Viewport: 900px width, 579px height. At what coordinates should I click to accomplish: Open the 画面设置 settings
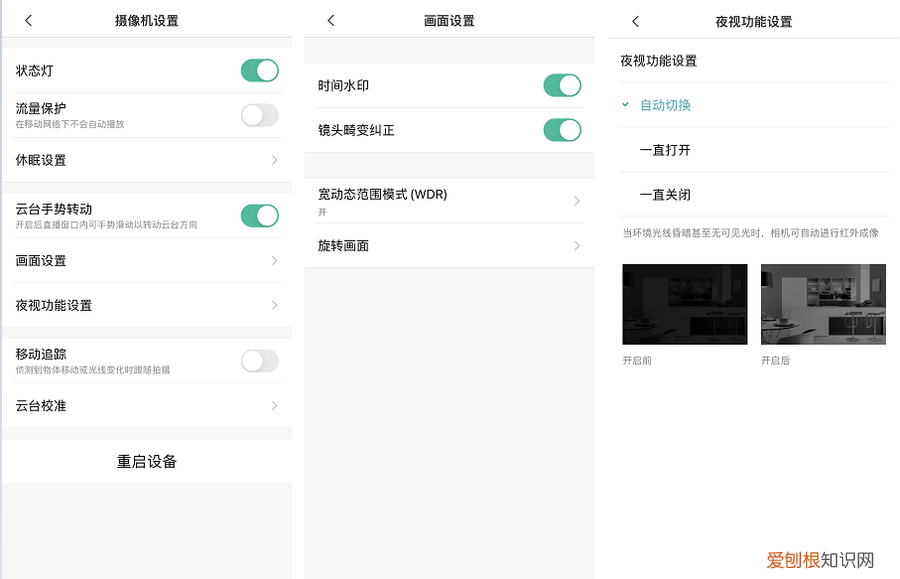click(x=148, y=260)
